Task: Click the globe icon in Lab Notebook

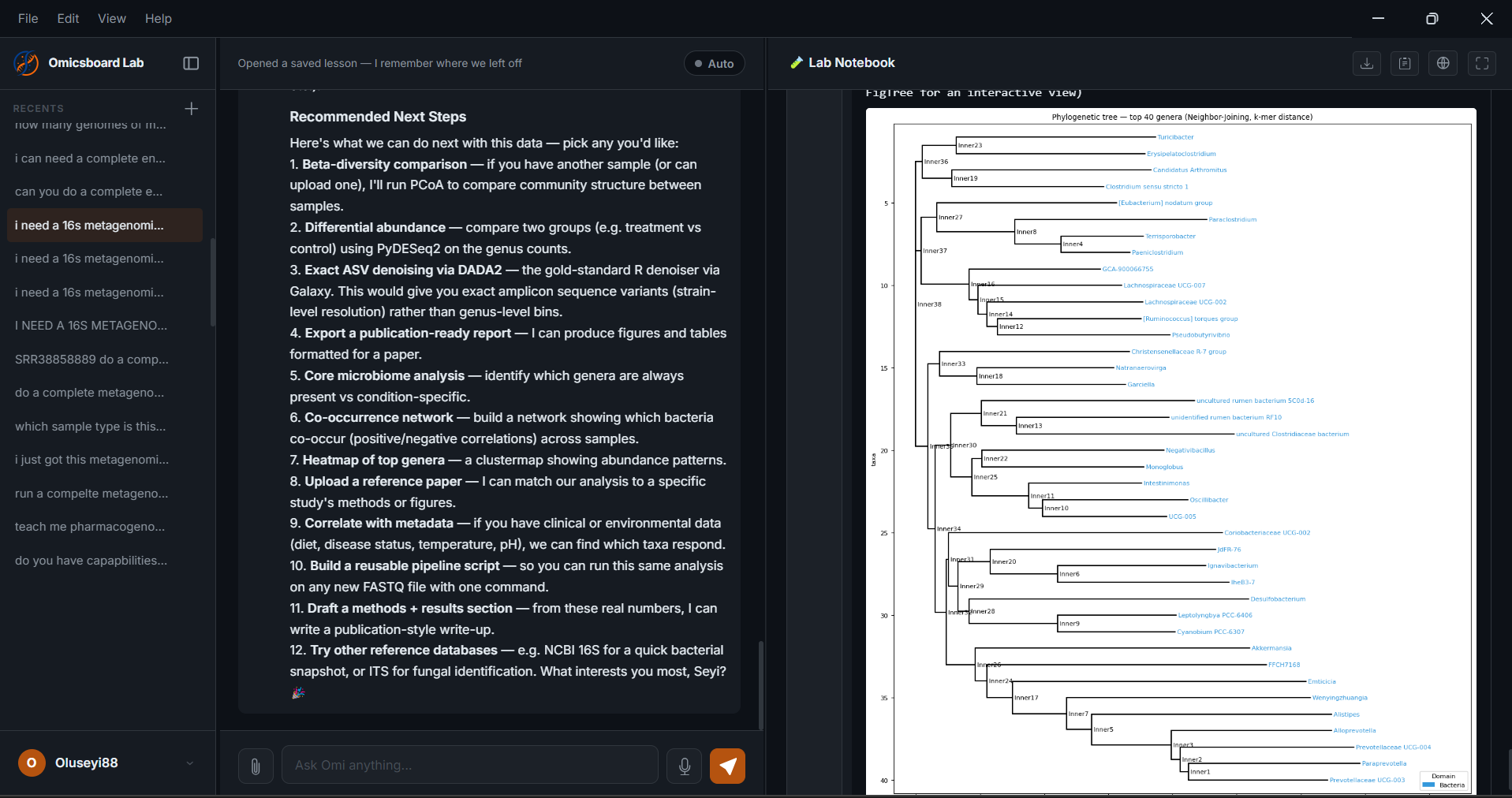Action: [1443, 63]
